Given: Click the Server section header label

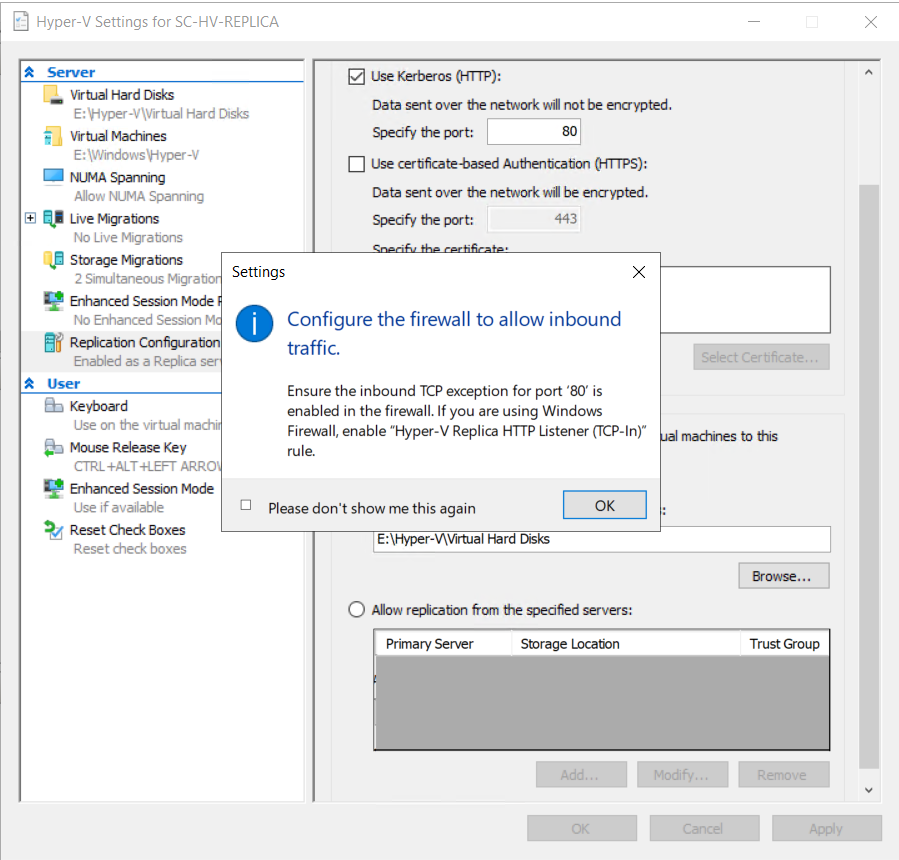Looking at the screenshot, I should pyautogui.click(x=71, y=72).
